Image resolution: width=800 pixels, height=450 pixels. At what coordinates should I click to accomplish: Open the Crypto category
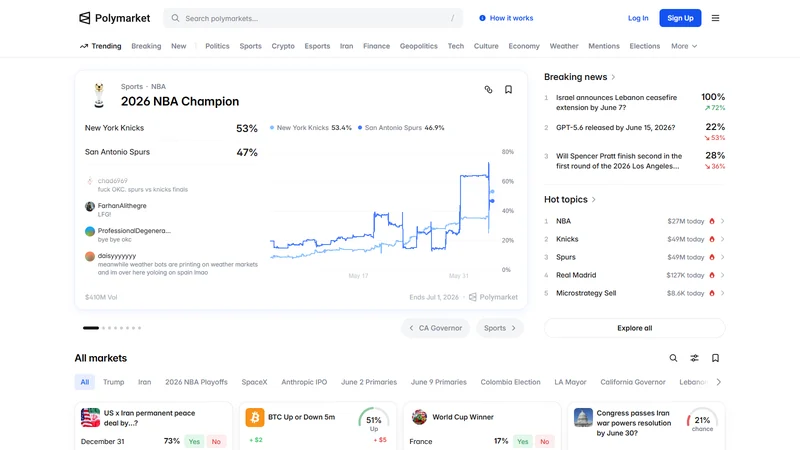click(x=283, y=46)
